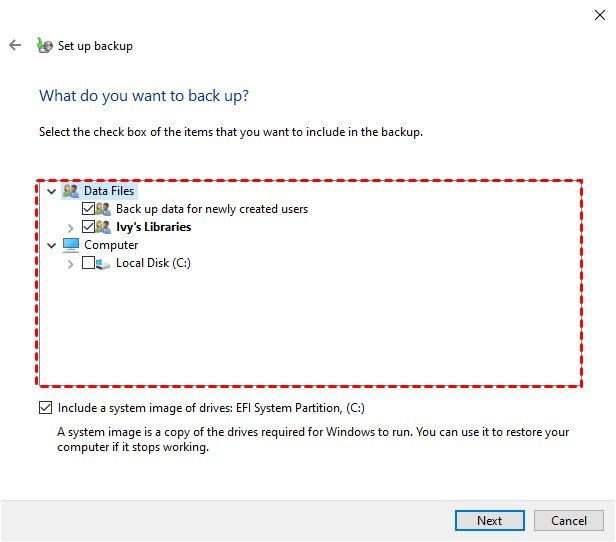Expand the Local Disk (C:) node
Image resolution: width=616 pixels, height=542 pixels.
click(x=70, y=264)
